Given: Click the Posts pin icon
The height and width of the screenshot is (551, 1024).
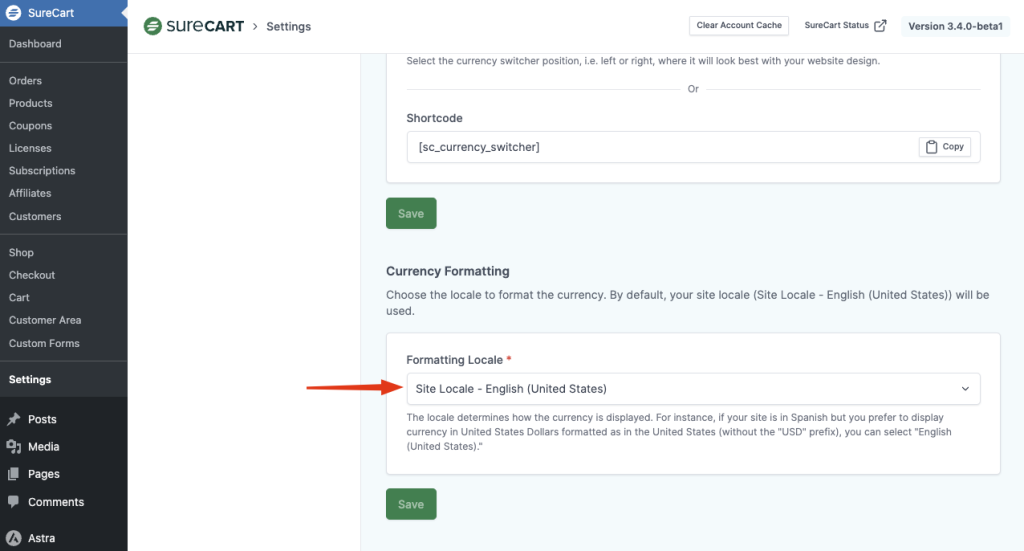Looking at the screenshot, I should [14, 420].
